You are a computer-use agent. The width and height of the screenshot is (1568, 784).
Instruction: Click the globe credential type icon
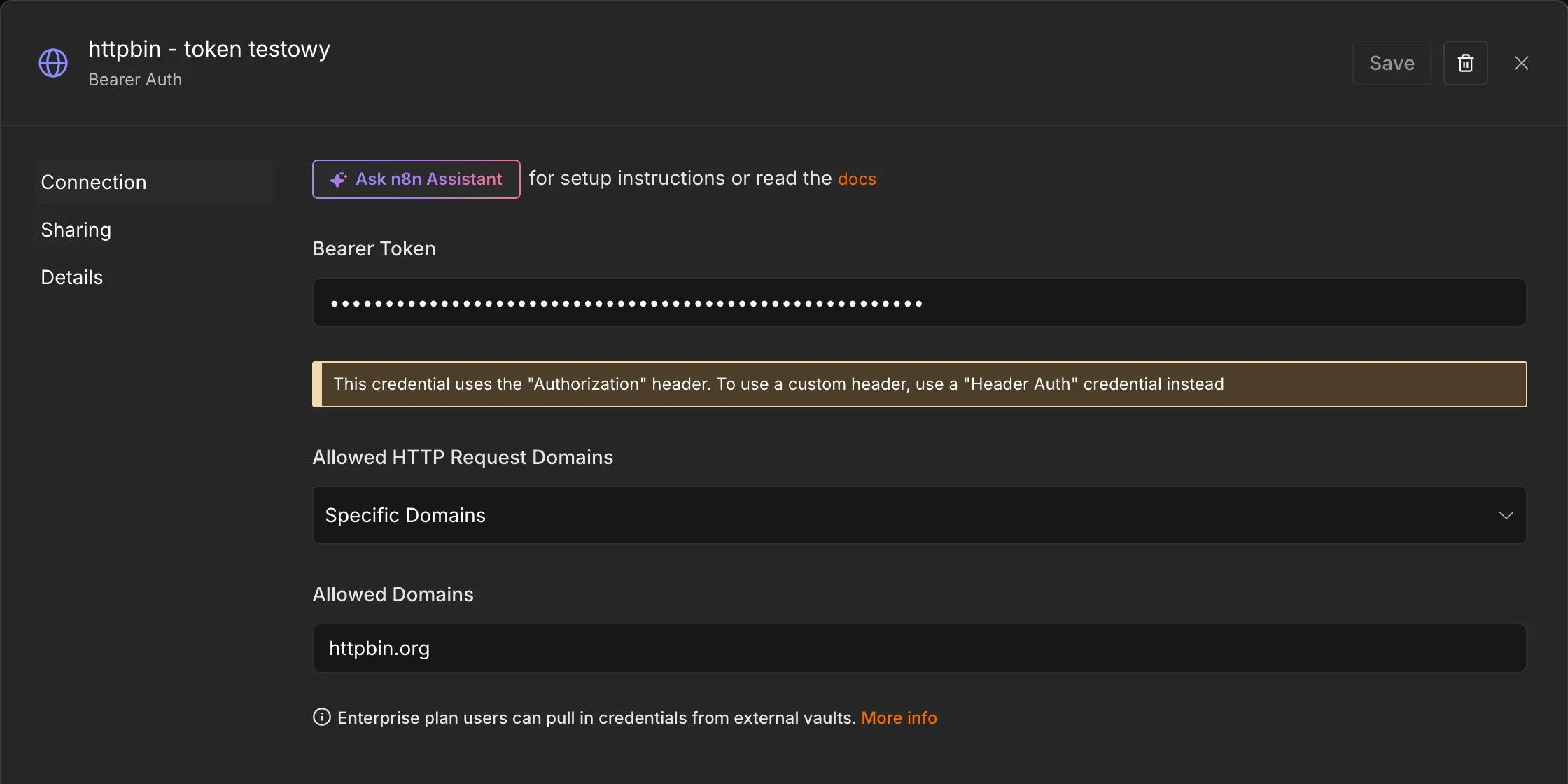(x=53, y=63)
